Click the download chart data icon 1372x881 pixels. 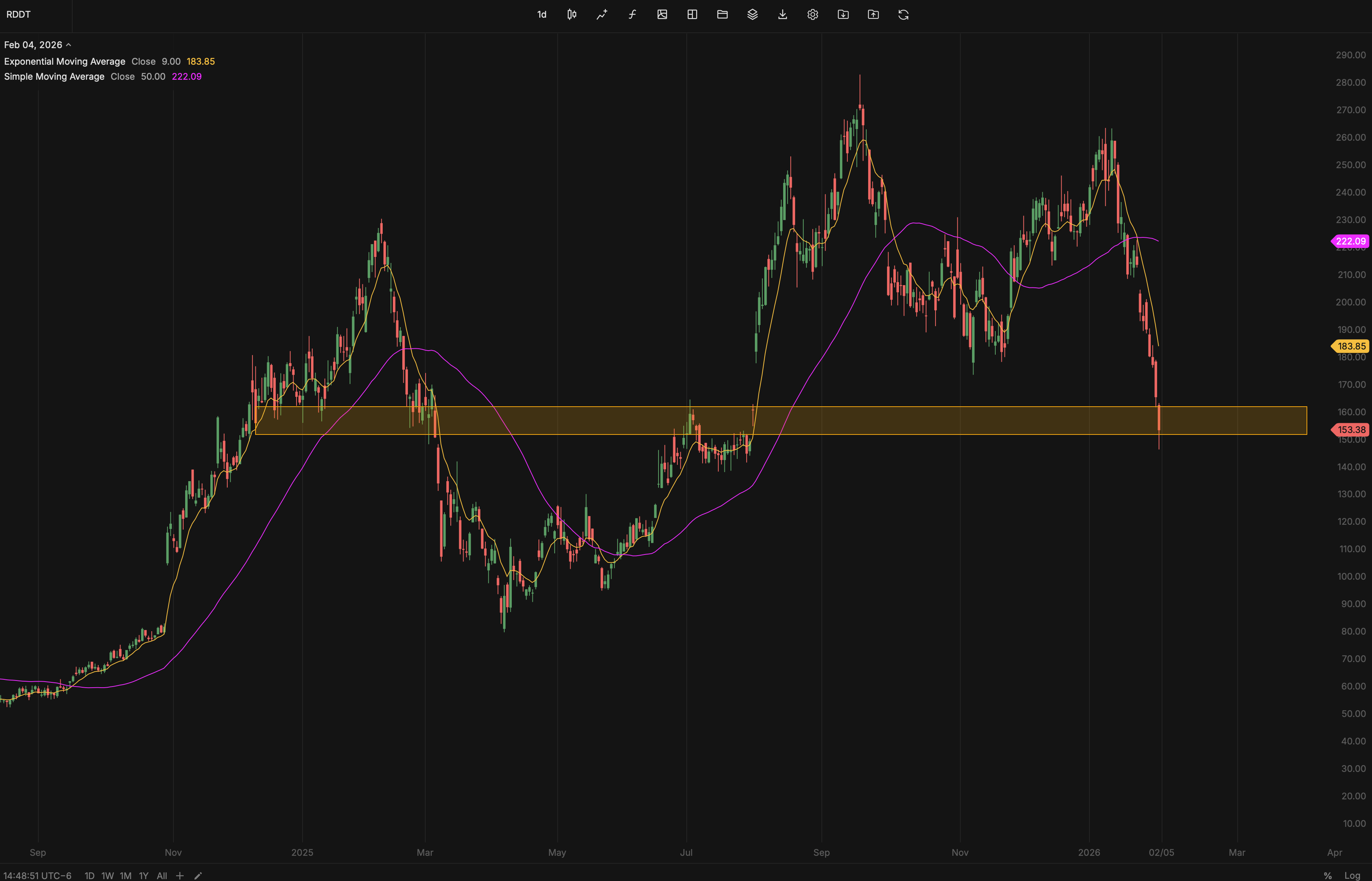(x=782, y=14)
